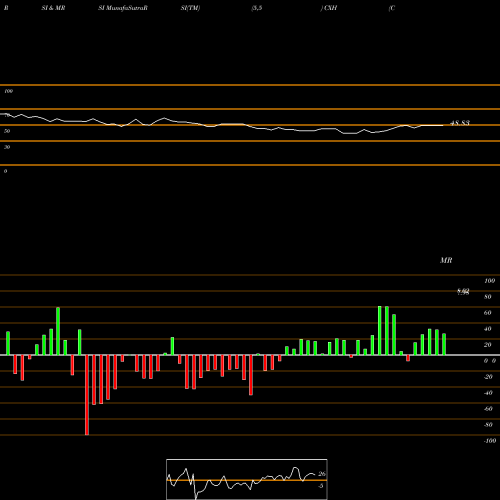Click the MR axis '20' label
This screenshot has height=500, width=500.
click(x=488, y=345)
